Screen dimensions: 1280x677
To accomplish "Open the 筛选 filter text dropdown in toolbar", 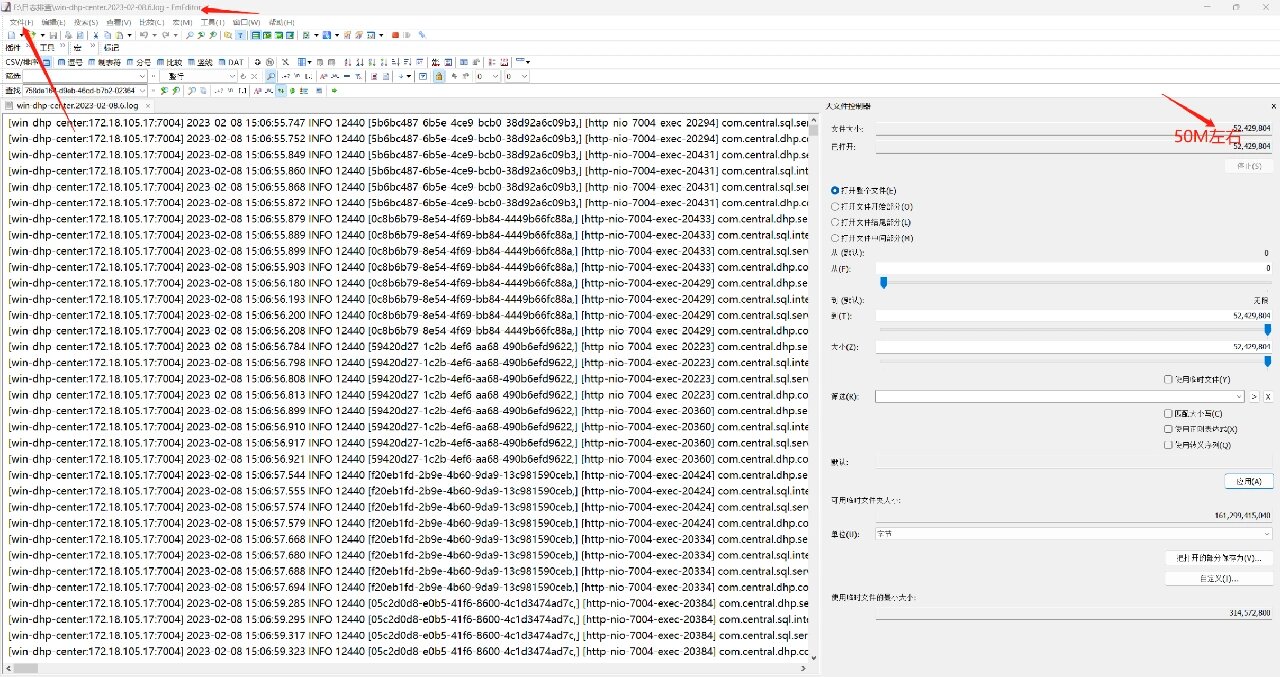I will (143, 76).
